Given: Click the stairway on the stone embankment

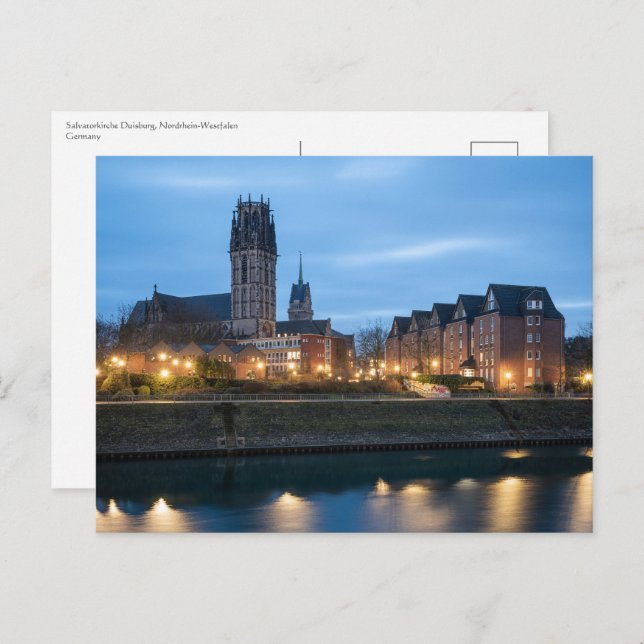Looking at the screenshot, I should (x=230, y=426).
